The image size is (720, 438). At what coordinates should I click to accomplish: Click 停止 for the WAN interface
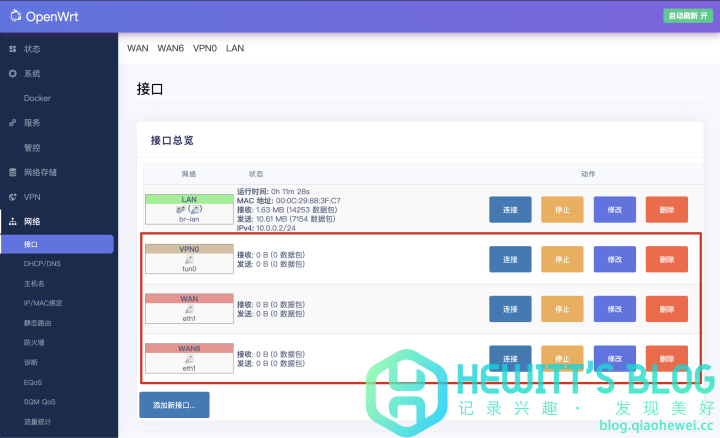pyautogui.click(x=562, y=309)
